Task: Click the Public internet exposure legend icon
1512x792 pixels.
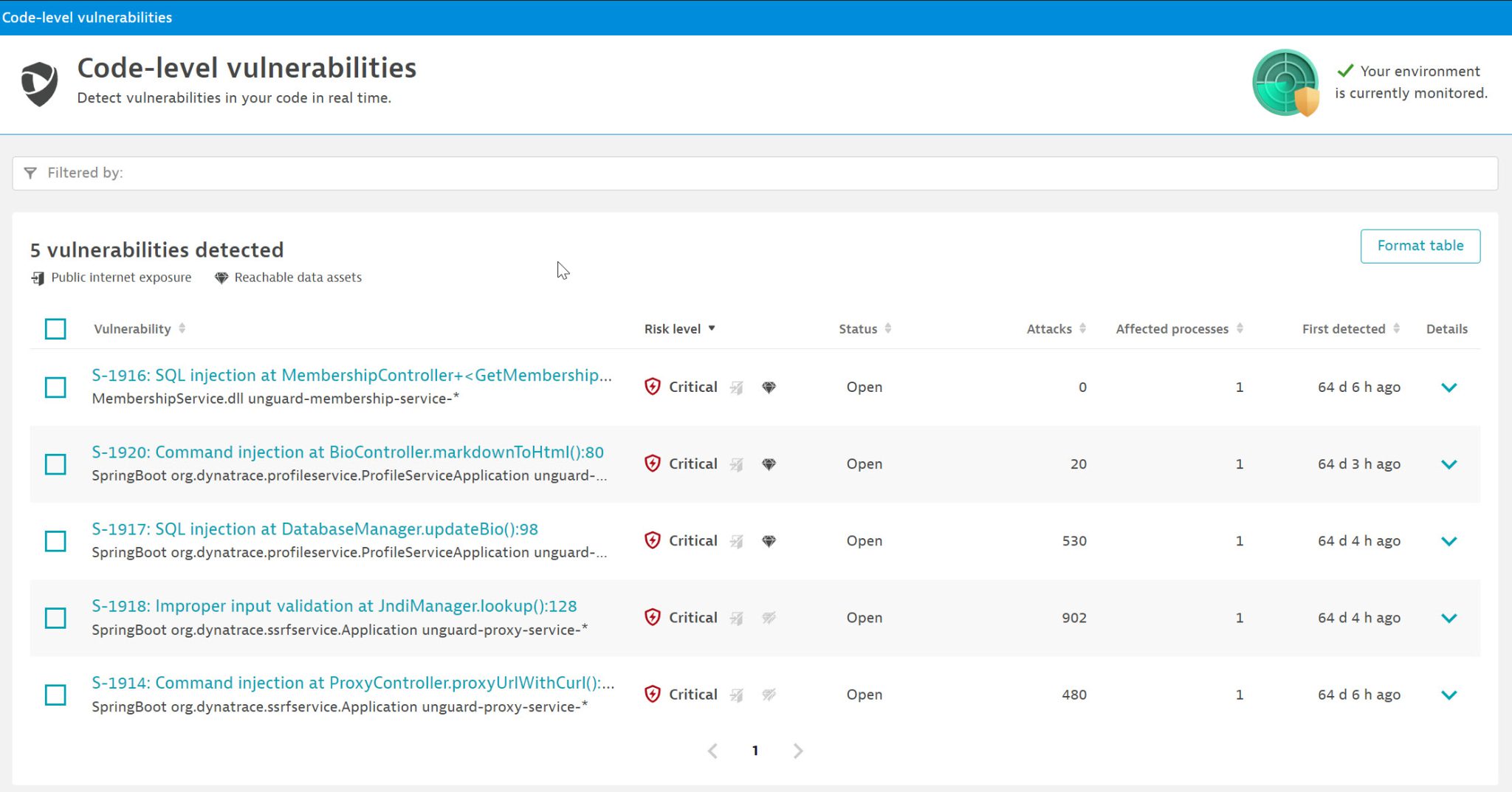Action: (x=38, y=278)
